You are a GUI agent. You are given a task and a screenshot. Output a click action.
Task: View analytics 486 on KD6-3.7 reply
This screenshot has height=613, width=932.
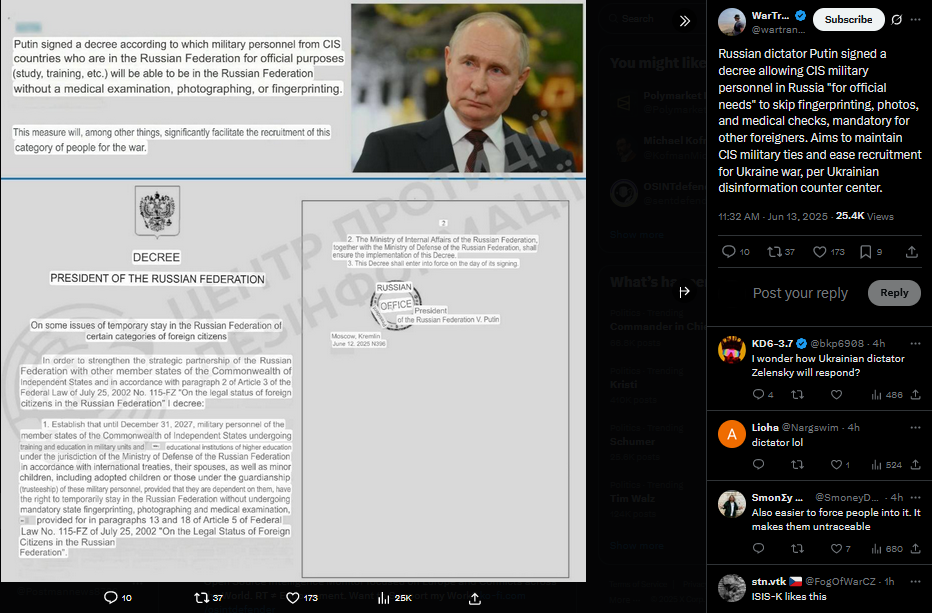887,395
